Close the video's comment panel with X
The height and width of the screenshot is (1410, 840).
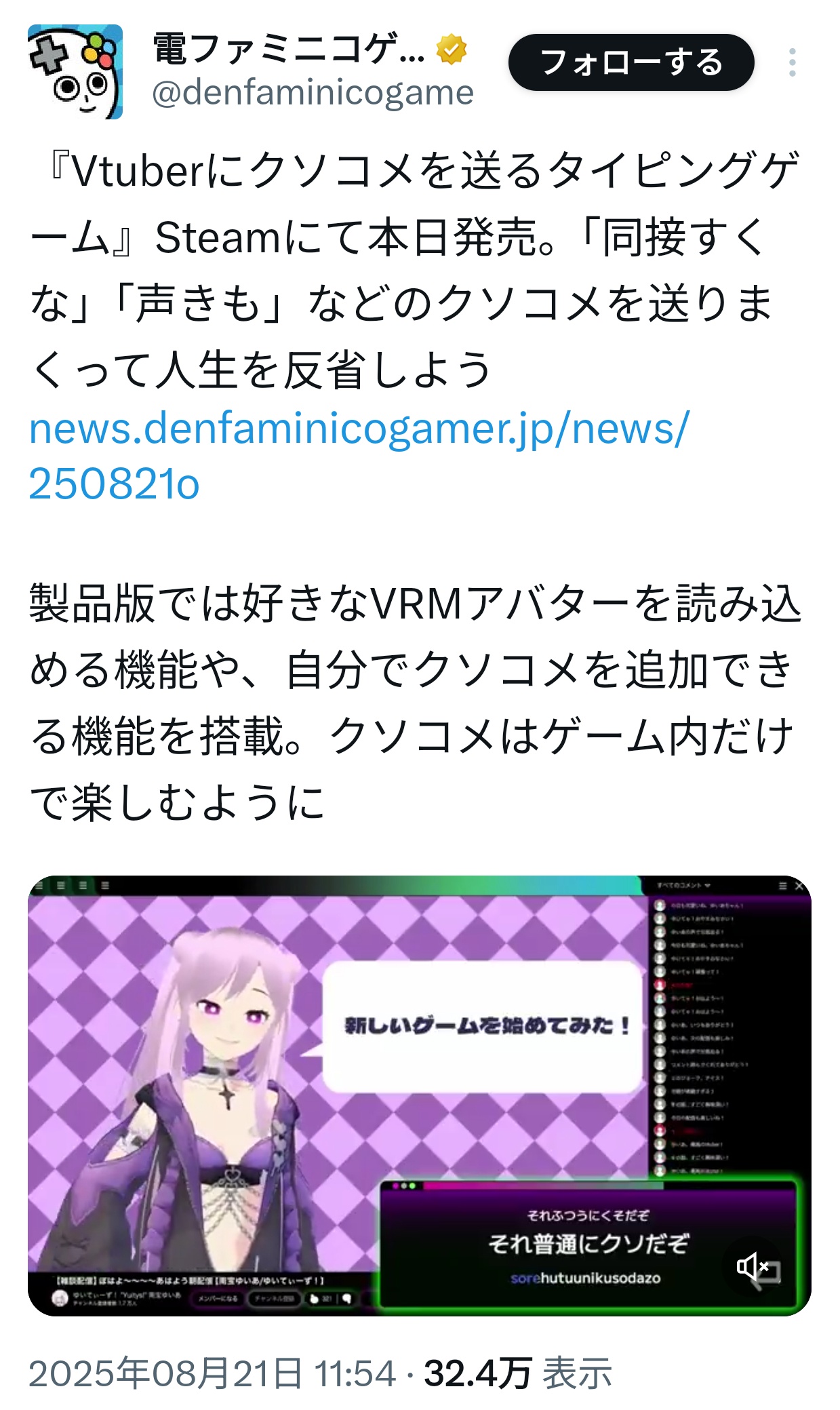pos(799,886)
